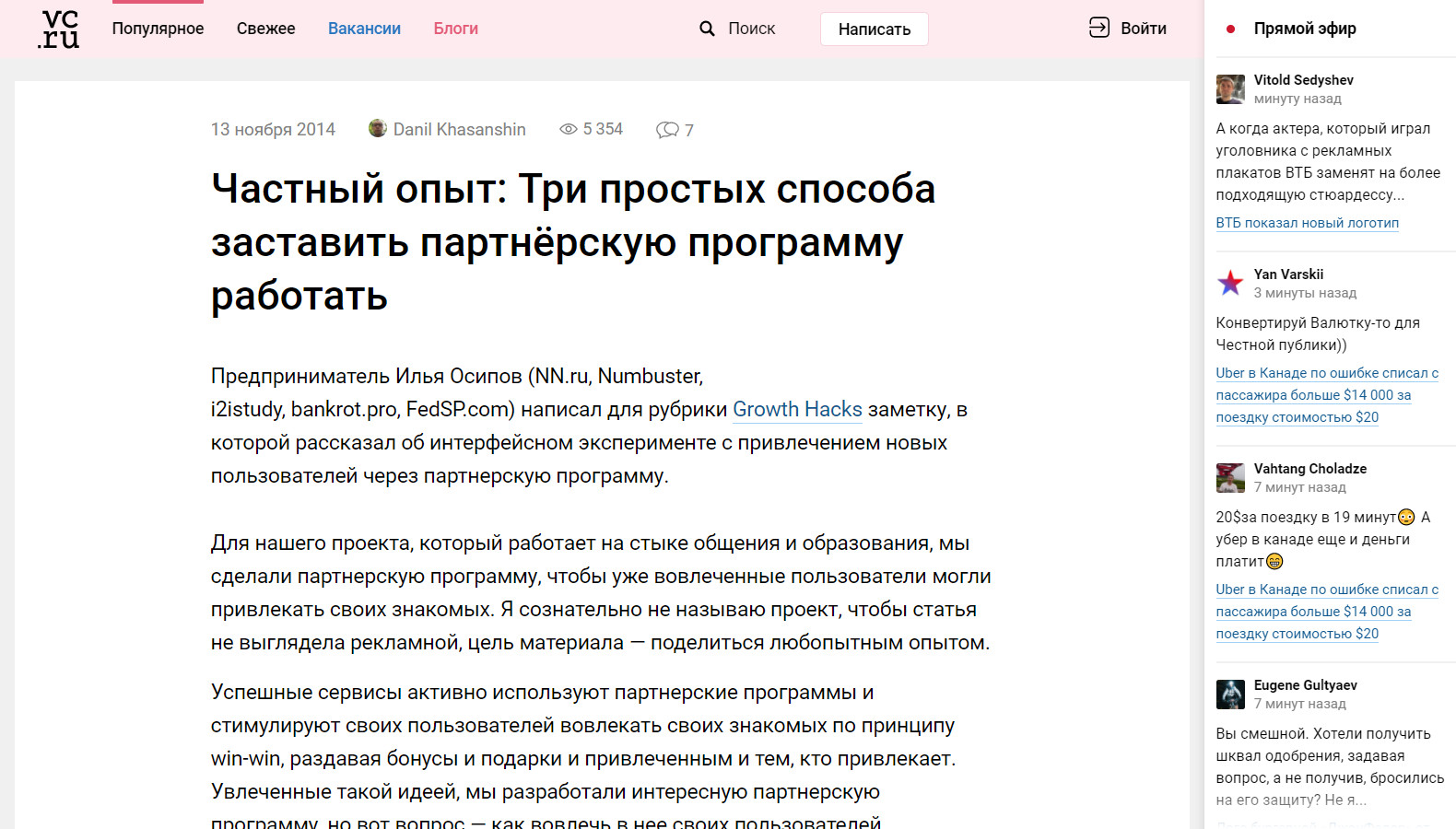The width and height of the screenshot is (1456, 829).
Task: Click the Написать button
Action: [875, 29]
